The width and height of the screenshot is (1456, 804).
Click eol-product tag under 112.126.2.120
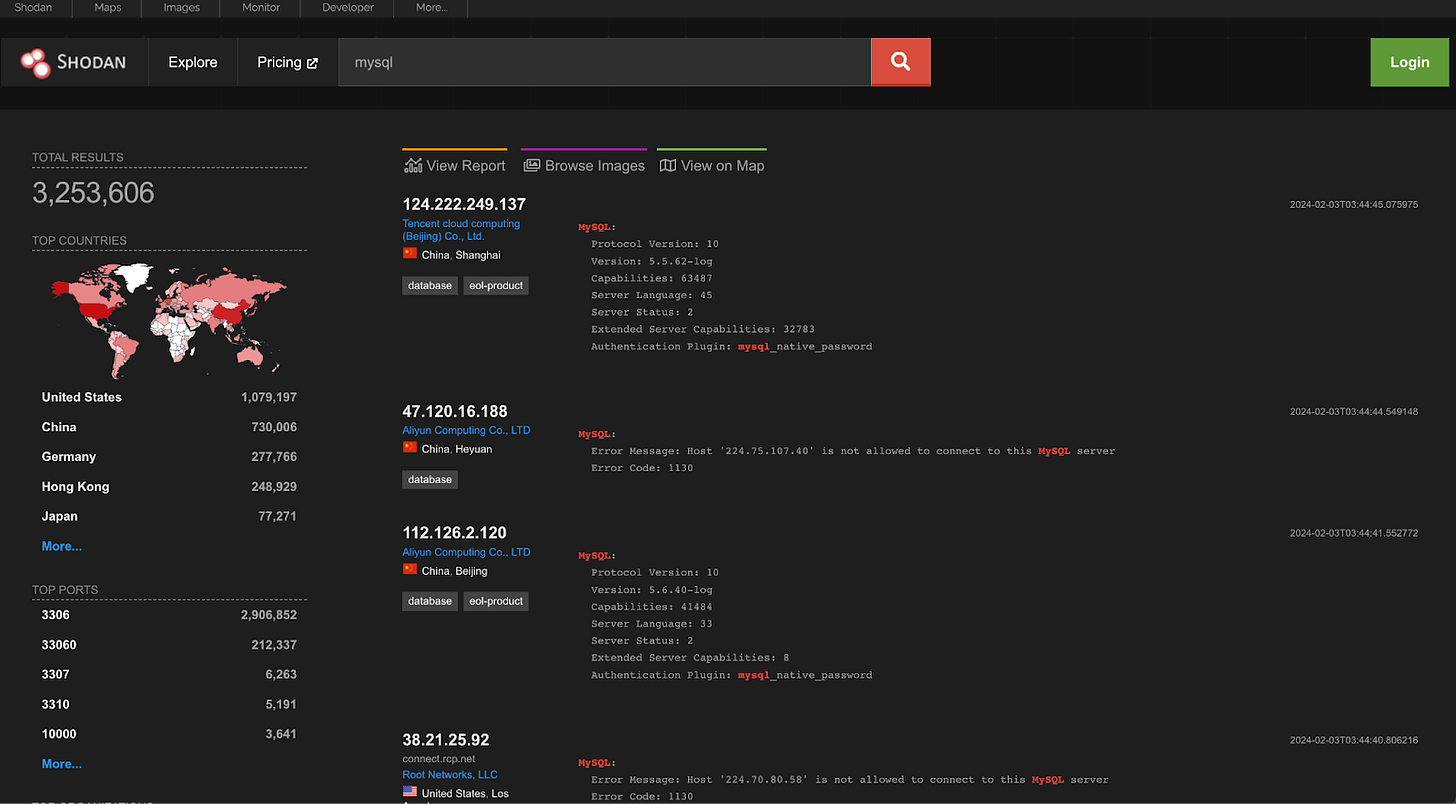click(496, 601)
